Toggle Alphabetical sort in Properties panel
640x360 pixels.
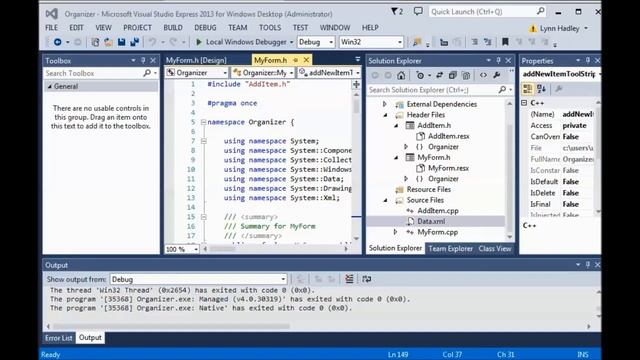point(542,89)
